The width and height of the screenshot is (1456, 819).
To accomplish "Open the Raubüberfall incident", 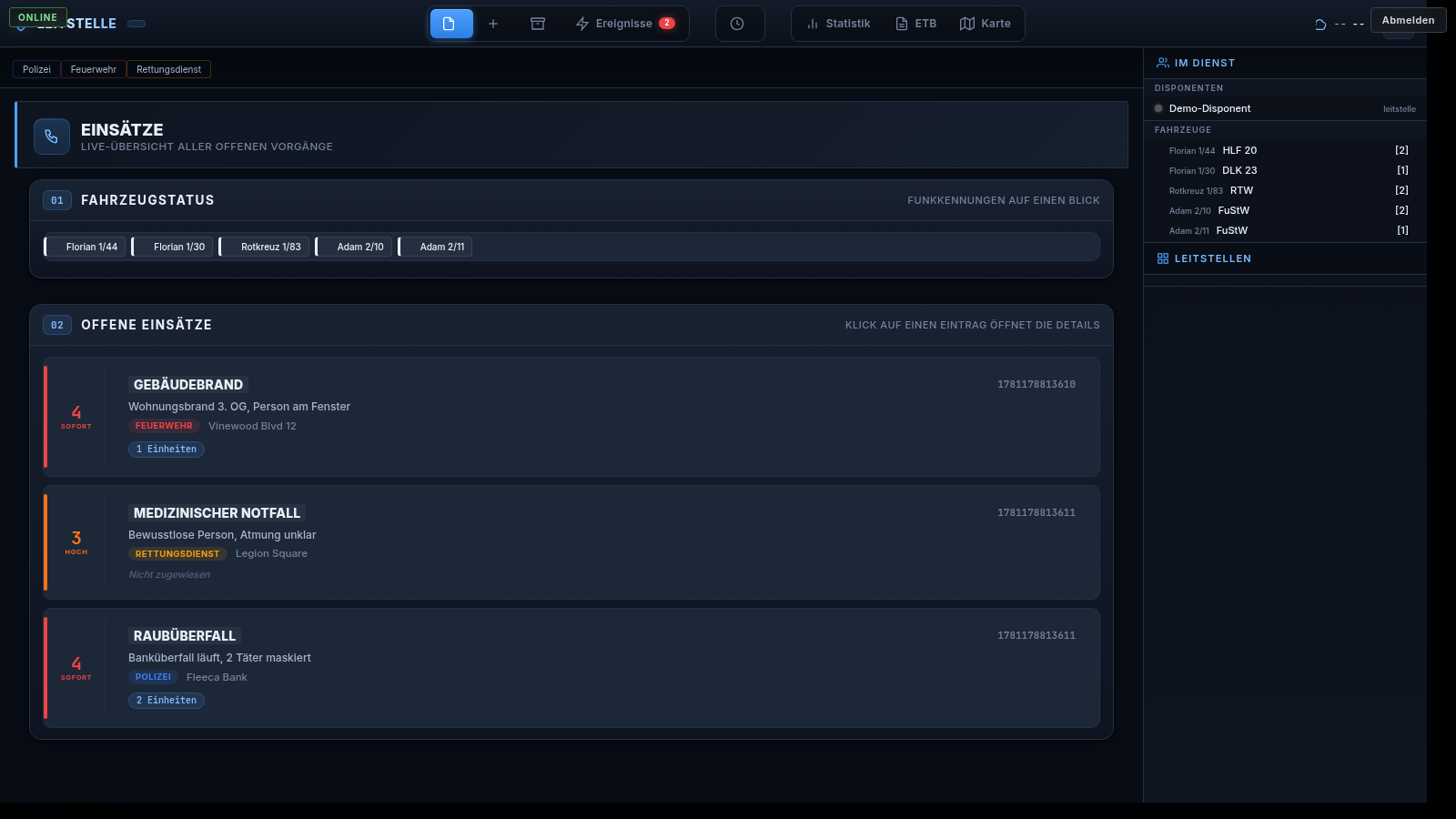I will (571, 668).
